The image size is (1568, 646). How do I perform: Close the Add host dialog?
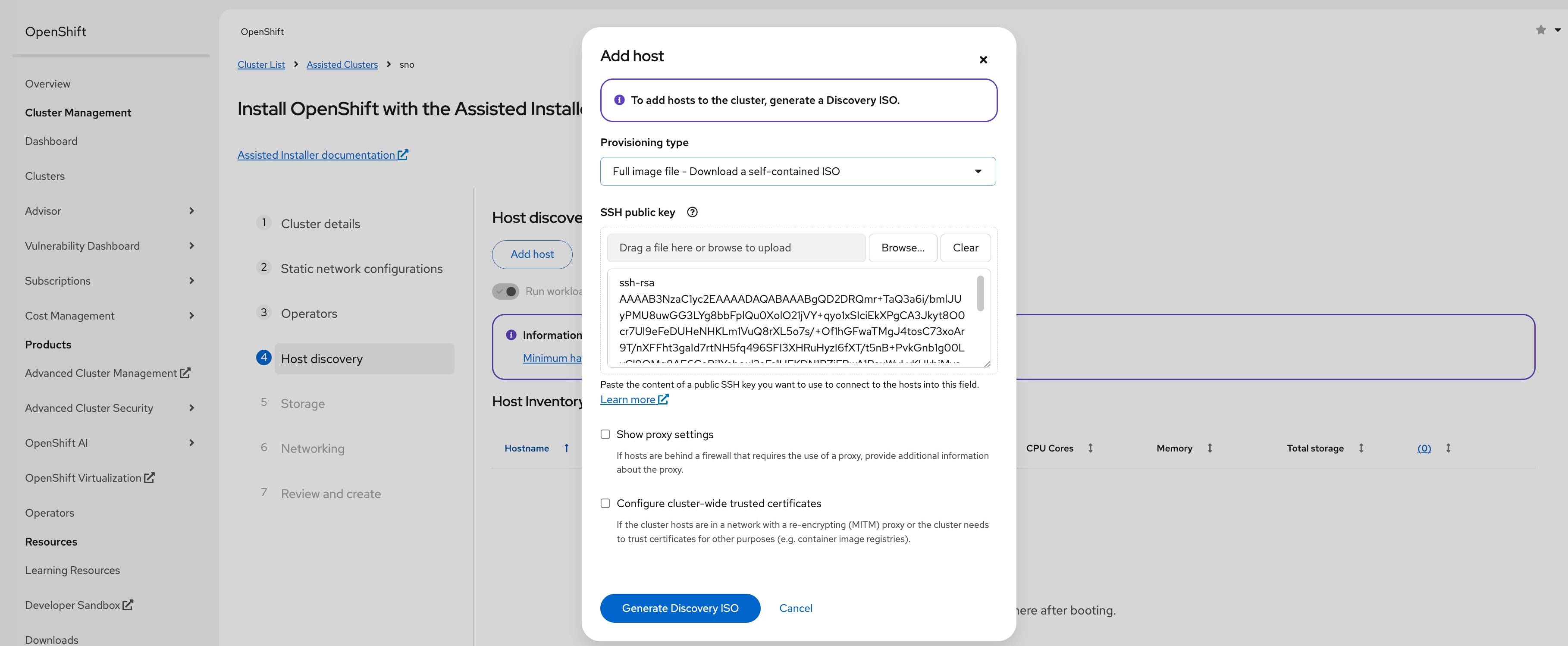[x=983, y=60]
